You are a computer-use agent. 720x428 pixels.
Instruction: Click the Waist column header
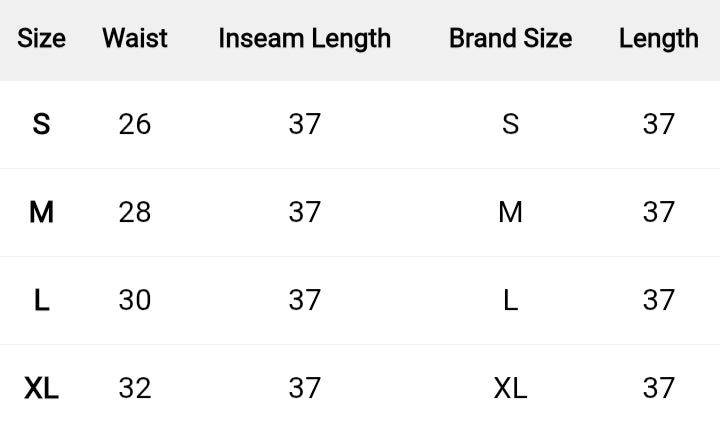135,39
